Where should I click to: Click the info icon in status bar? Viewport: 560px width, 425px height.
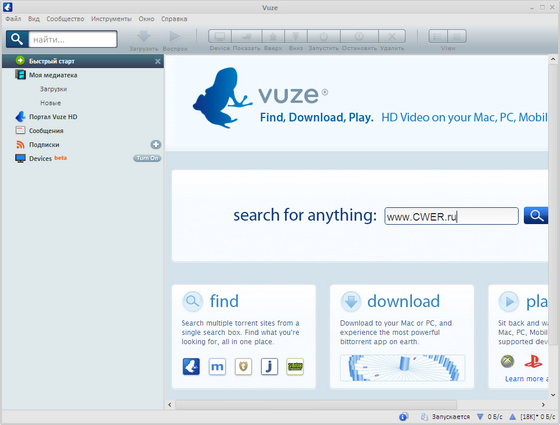tap(404, 416)
